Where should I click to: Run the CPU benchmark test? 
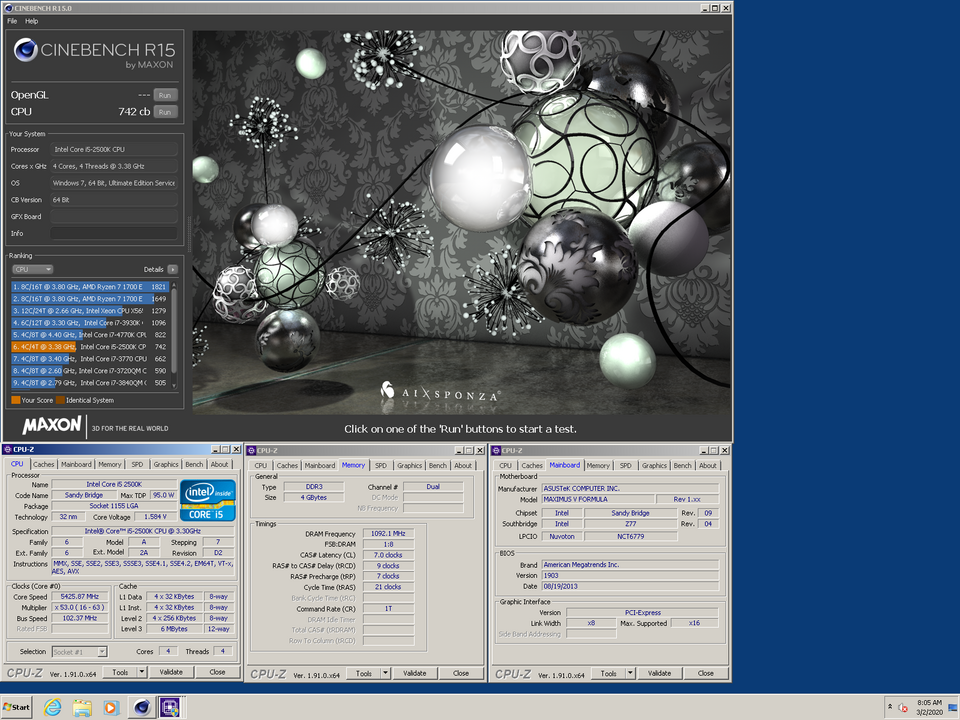click(165, 112)
